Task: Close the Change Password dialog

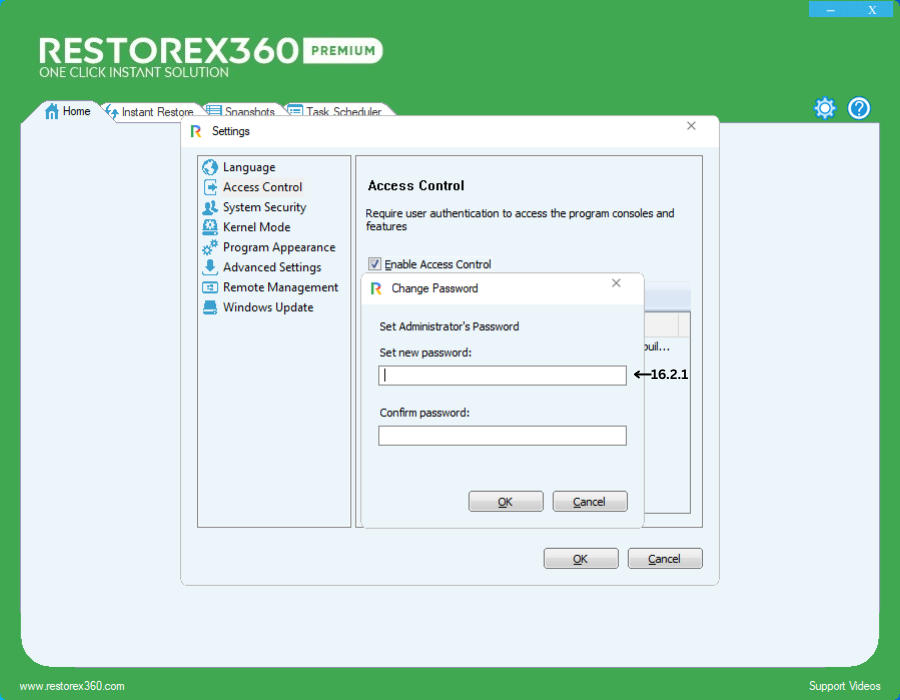Action: 616,284
